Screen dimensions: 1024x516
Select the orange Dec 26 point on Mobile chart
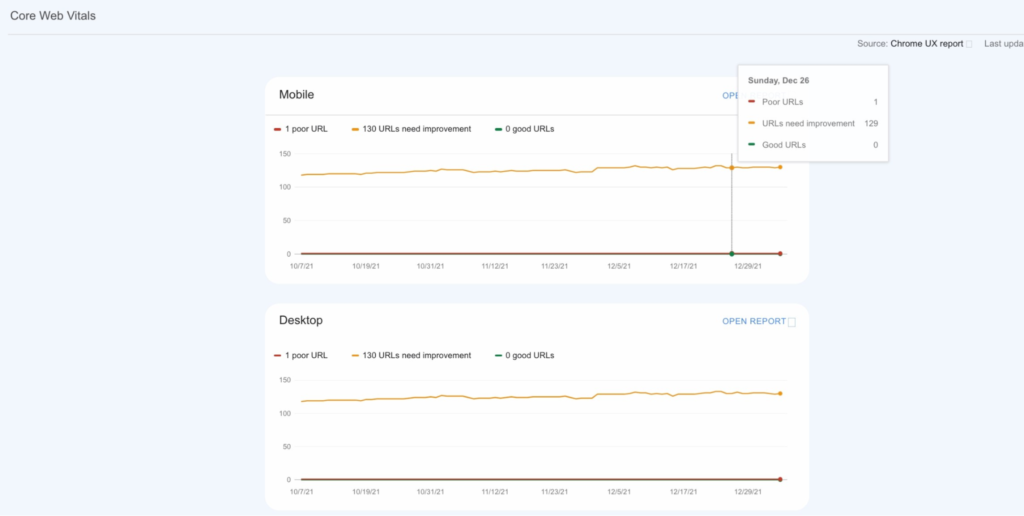[732, 167]
